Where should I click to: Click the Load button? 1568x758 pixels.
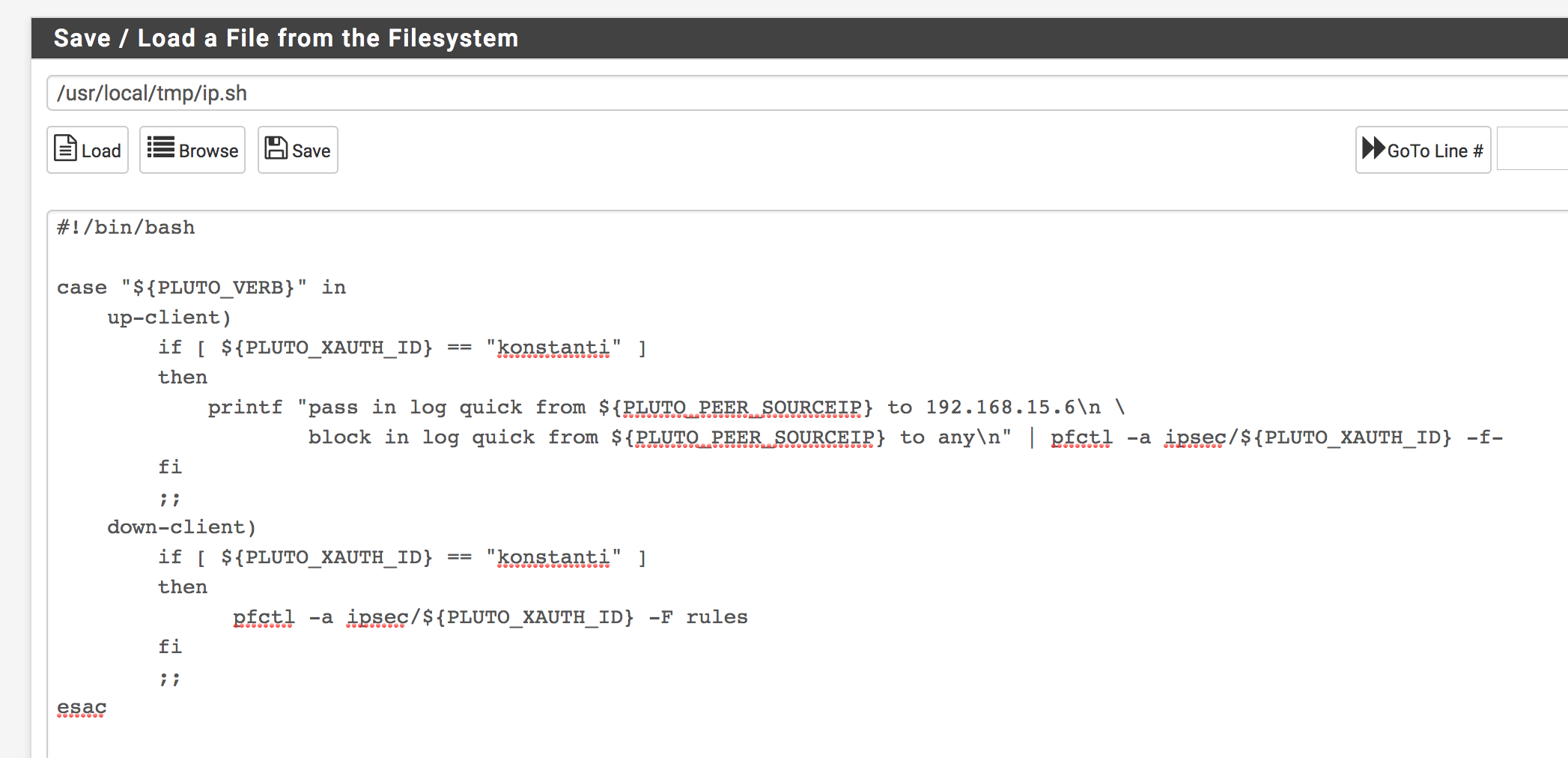88,150
